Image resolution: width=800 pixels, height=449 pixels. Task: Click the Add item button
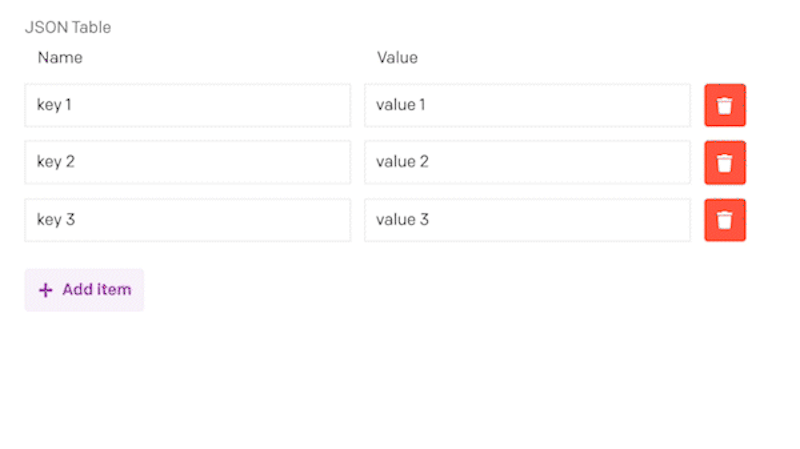[84, 290]
